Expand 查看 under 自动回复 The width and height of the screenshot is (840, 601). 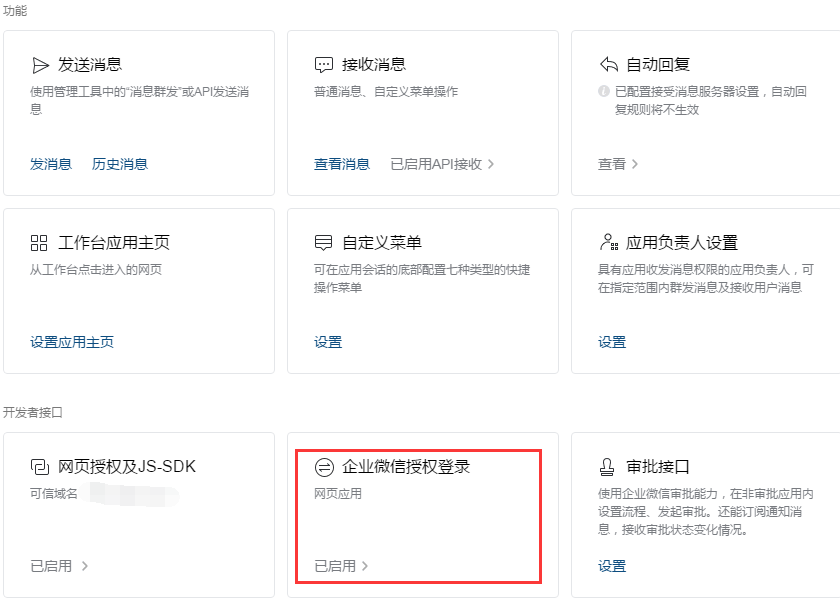point(618,164)
